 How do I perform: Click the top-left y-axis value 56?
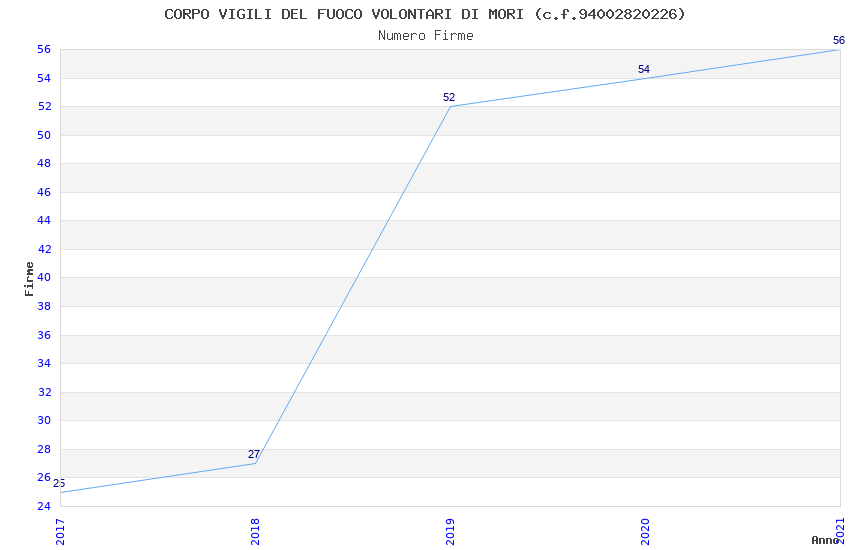point(44,50)
